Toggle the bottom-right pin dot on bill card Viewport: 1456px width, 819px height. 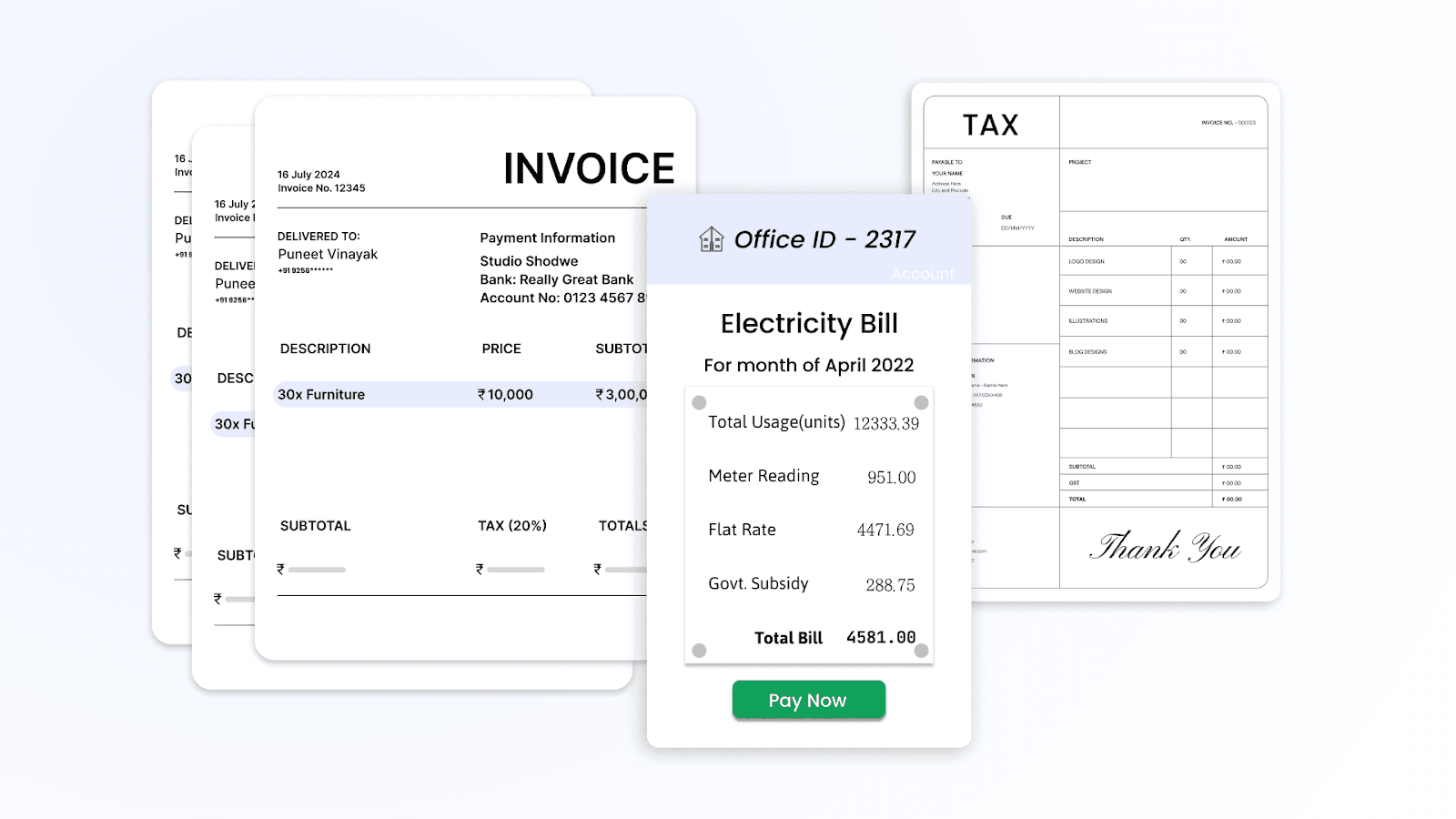(920, 651)
